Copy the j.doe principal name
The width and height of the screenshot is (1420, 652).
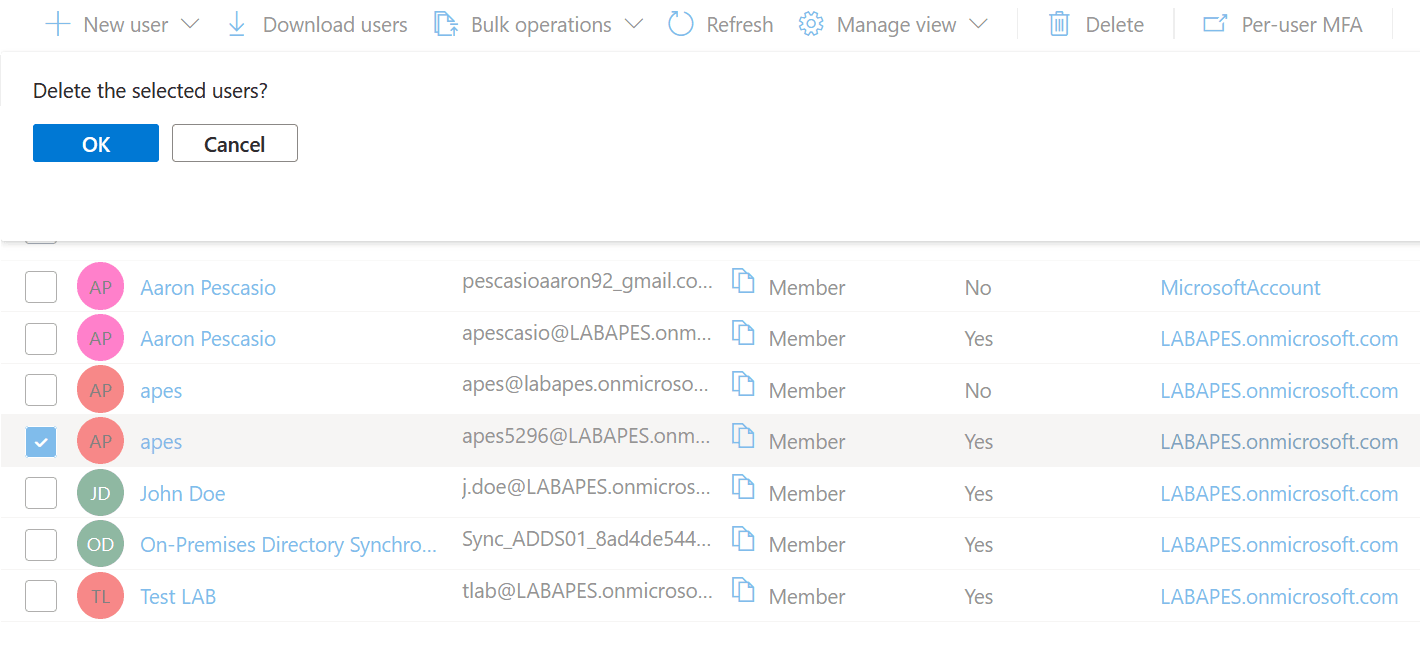[742, 488]
